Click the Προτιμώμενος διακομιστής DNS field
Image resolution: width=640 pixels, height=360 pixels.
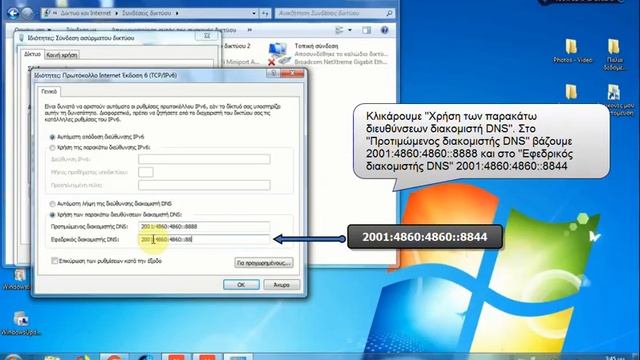[x=204, y=227]
